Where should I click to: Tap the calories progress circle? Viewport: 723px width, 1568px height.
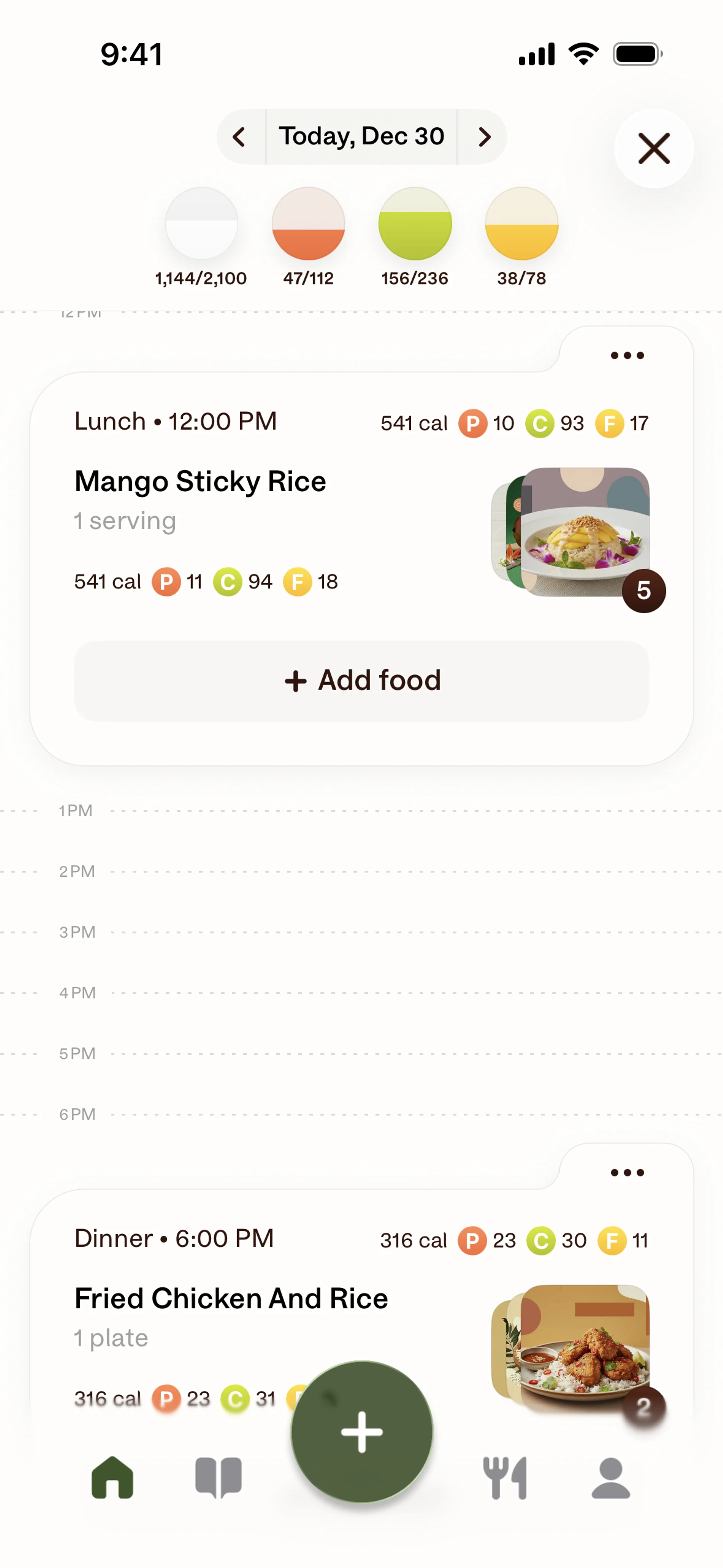click(201, 223)
